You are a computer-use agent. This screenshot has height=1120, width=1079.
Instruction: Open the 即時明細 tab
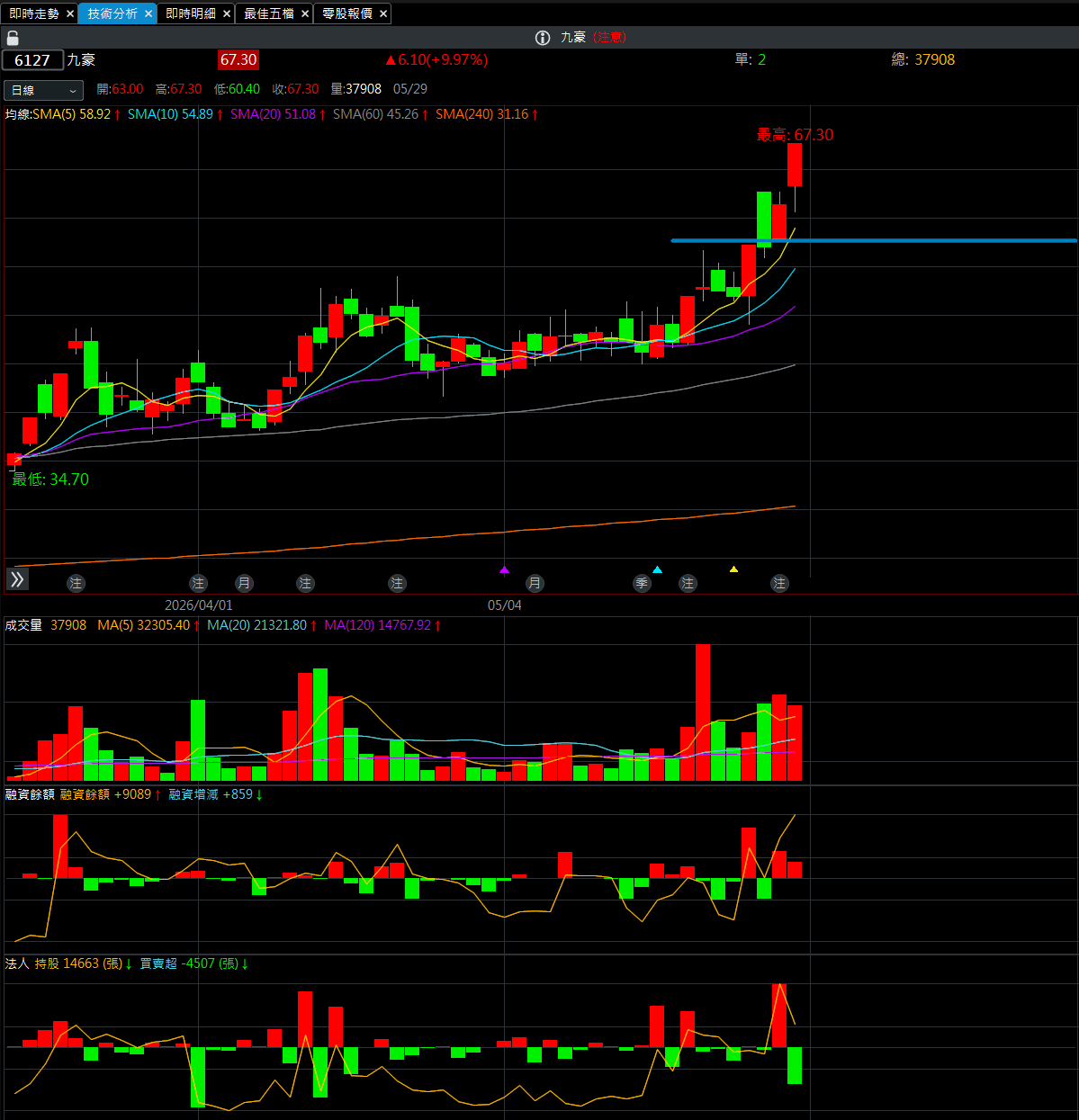pos(191,13)
